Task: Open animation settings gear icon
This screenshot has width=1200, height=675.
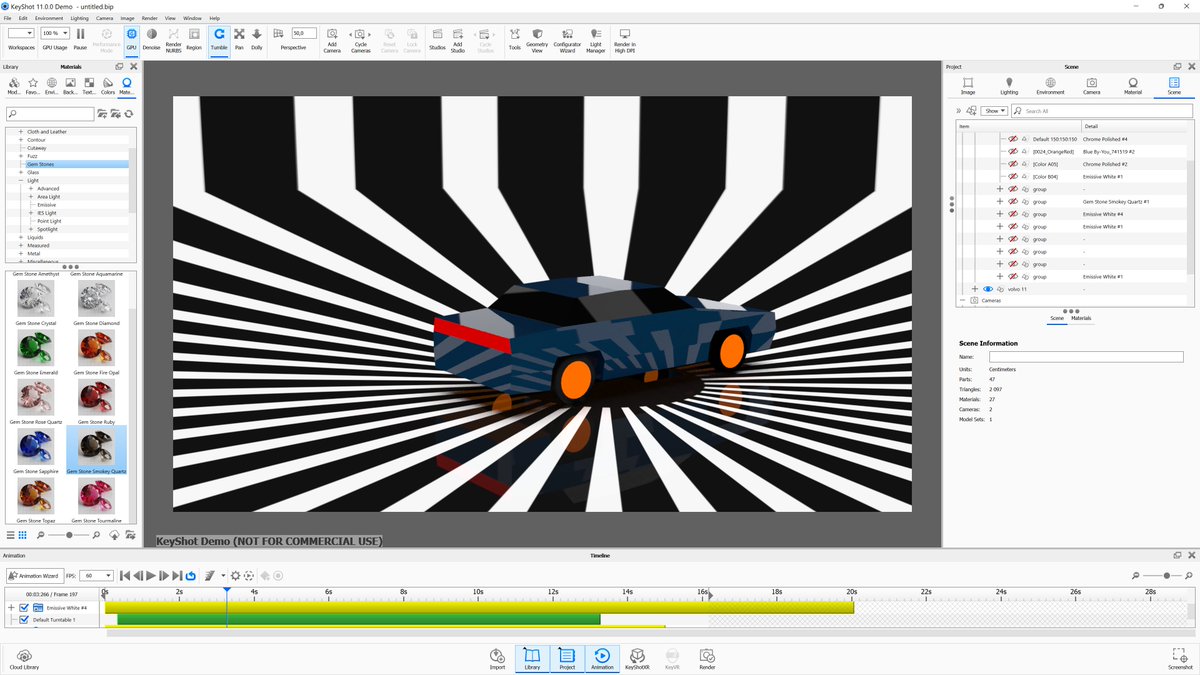Action: [x=236, y=575]
